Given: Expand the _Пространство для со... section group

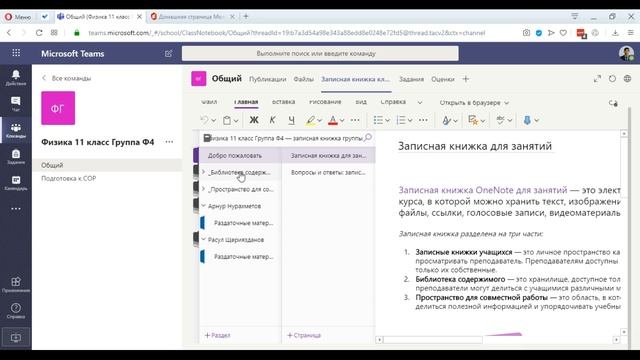Looking at the screenshot, I should coord(203,189).
